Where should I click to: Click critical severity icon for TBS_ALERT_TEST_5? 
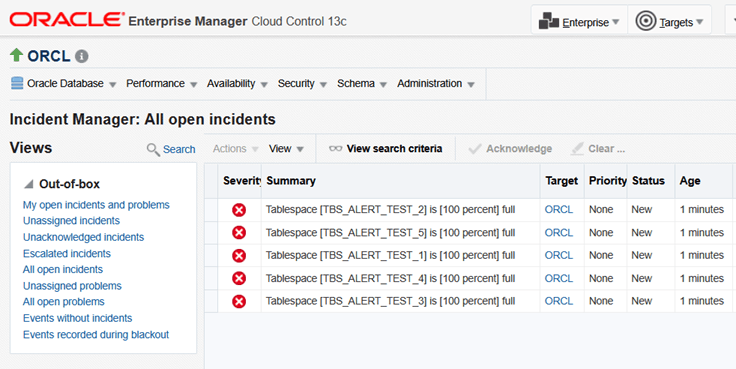tap(239, 232)
